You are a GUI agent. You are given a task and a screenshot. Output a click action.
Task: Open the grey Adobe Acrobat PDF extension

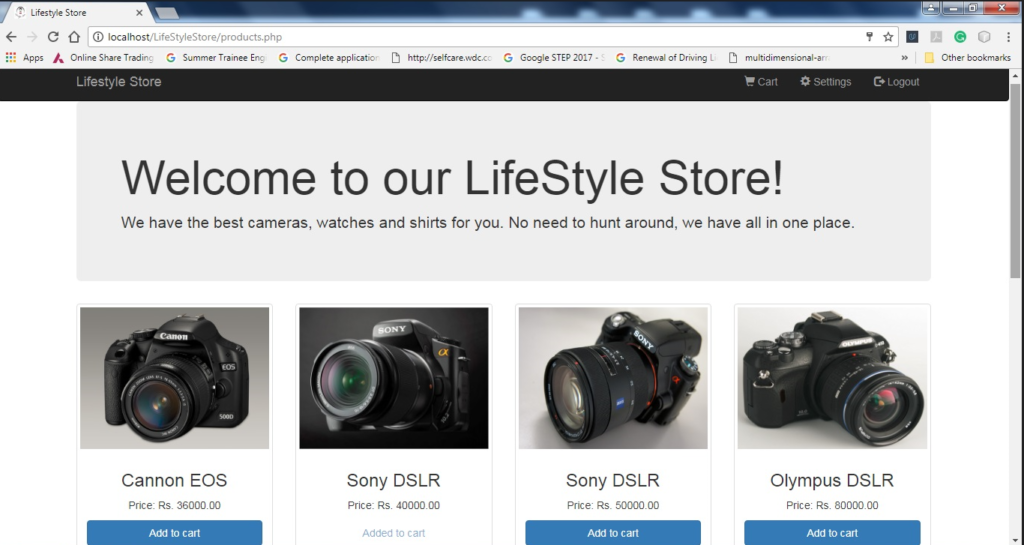tap(936, 37)
